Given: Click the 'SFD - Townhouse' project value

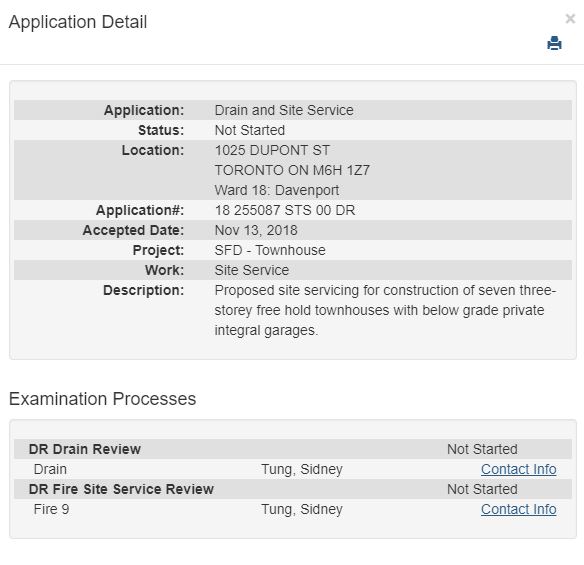Looking at the screenshot, I should click(270, 250).
